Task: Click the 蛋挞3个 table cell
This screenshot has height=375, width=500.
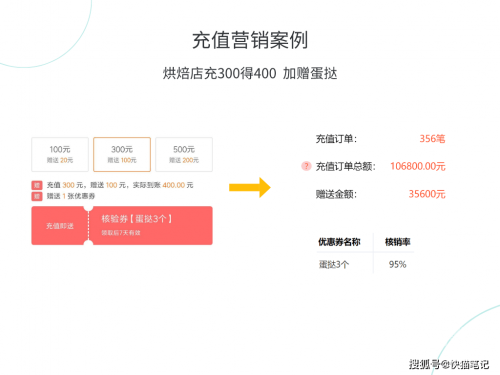Action: click(x=334, y=265)
